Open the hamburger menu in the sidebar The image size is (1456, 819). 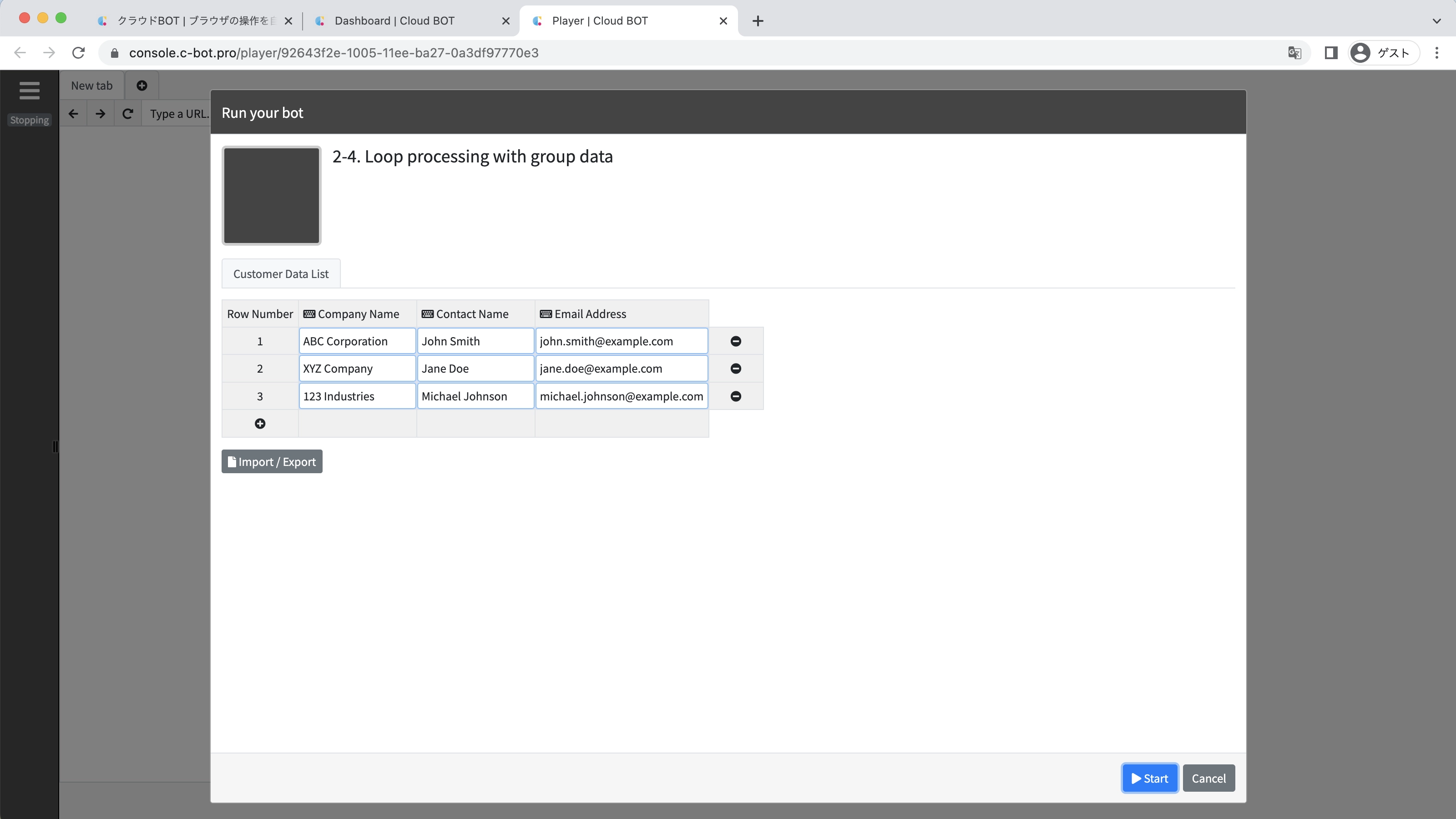[x=30, y=91]
